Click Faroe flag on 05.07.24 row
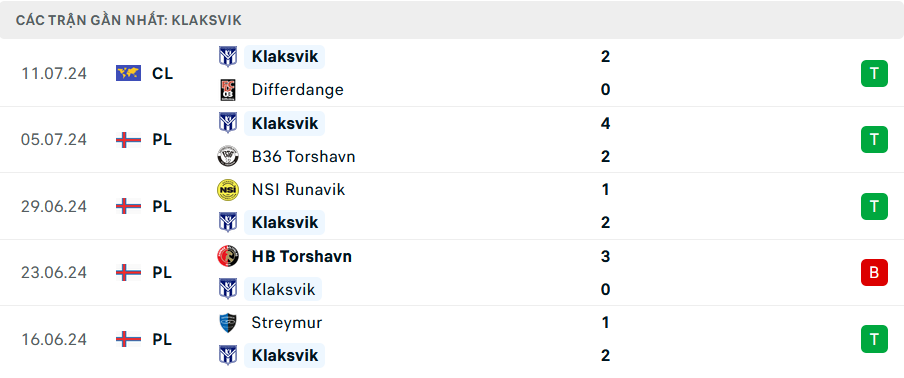The image size is (904, 378). coord(129,140)
